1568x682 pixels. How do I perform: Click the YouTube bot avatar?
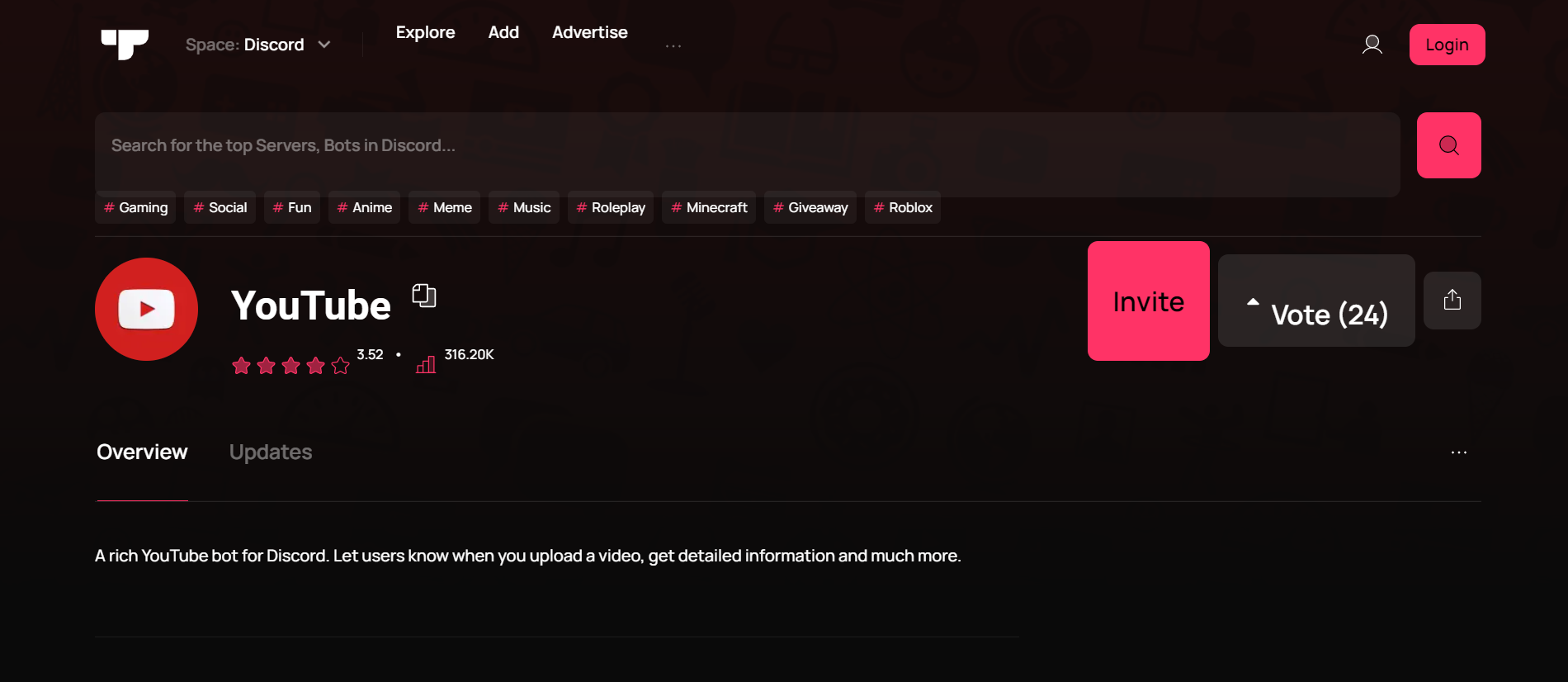click(146, 309)
